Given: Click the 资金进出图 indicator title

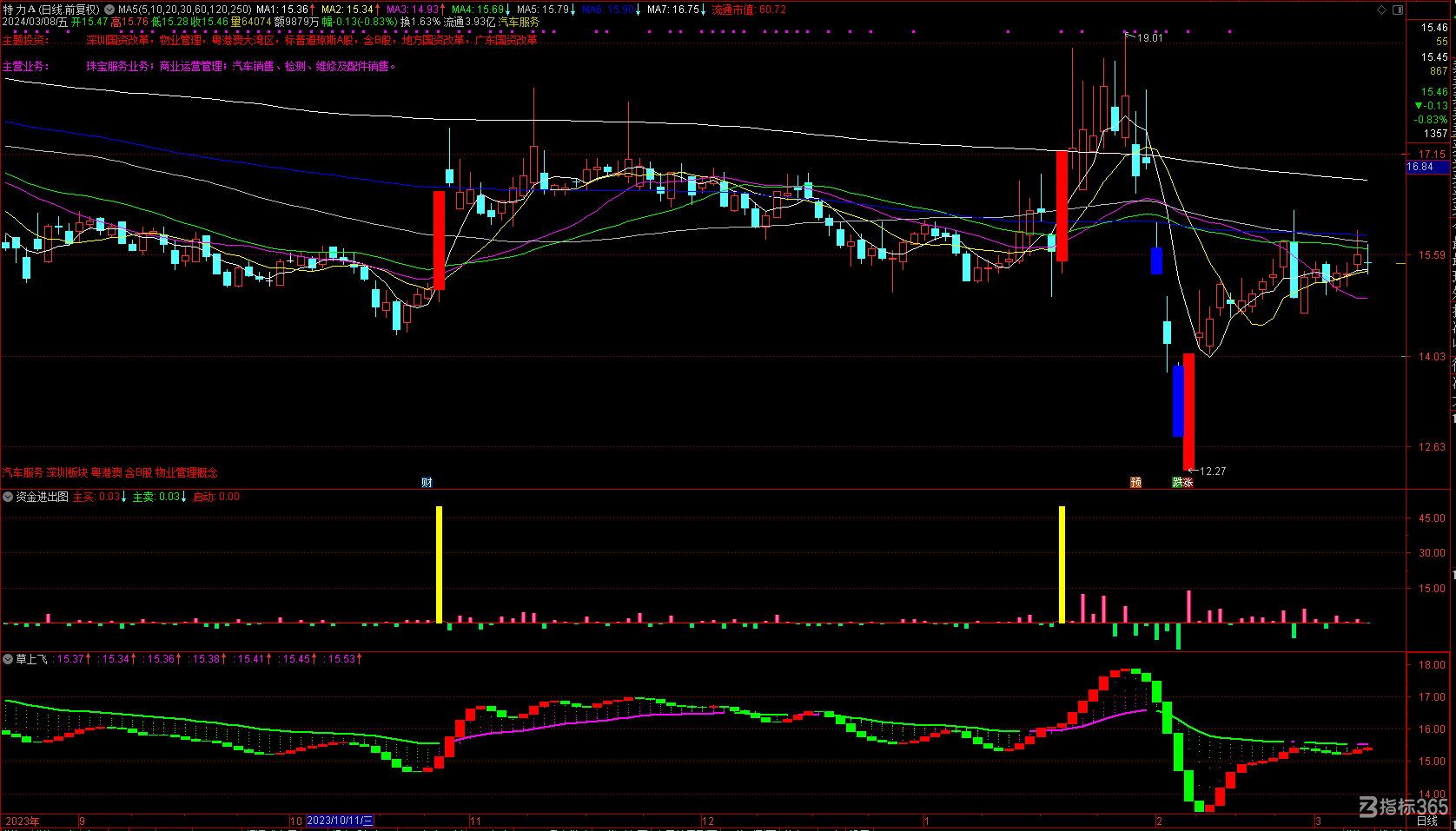Looking at the screenshot, I should click(x=42, y=497).
